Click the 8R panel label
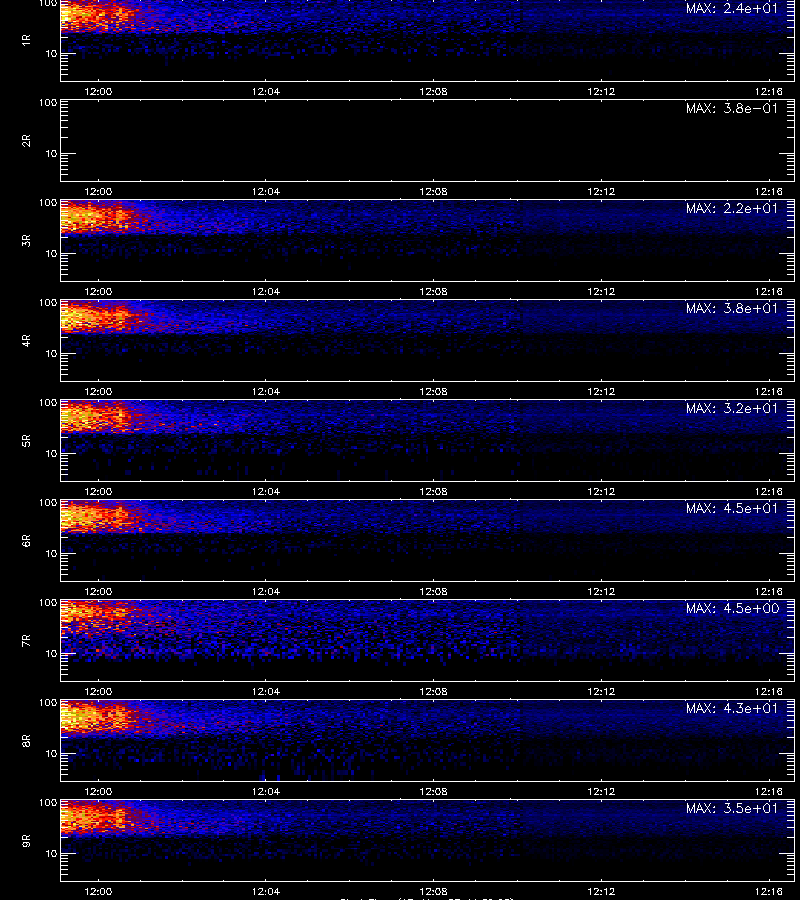Image resolution: width=800 pixels, height=900 pixels. tap(26, 740)
